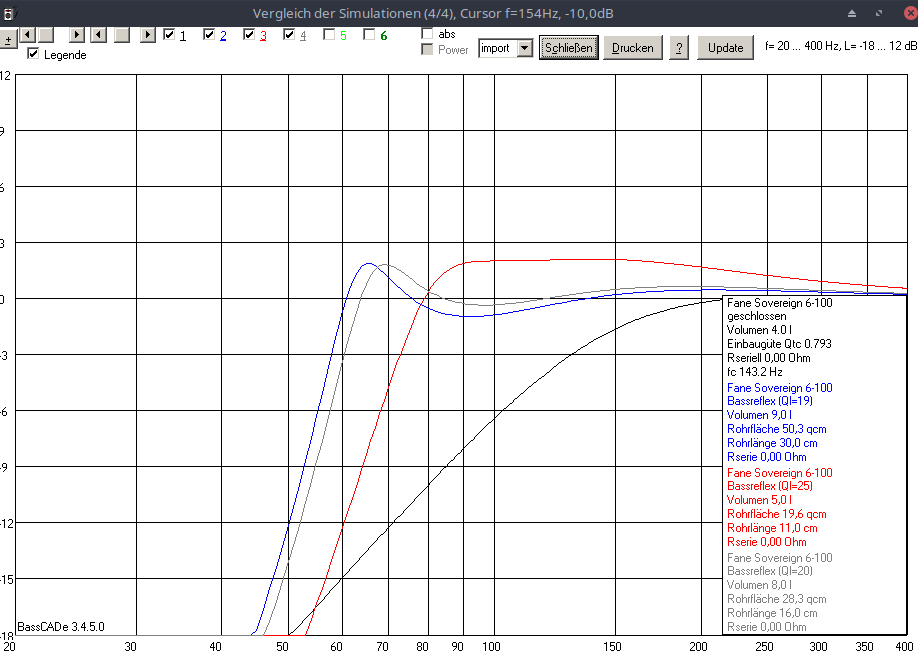This screenshot has width=918, height=660.
Task: Click the title bar shade-up arrow icon
Action: click(852, 13)
